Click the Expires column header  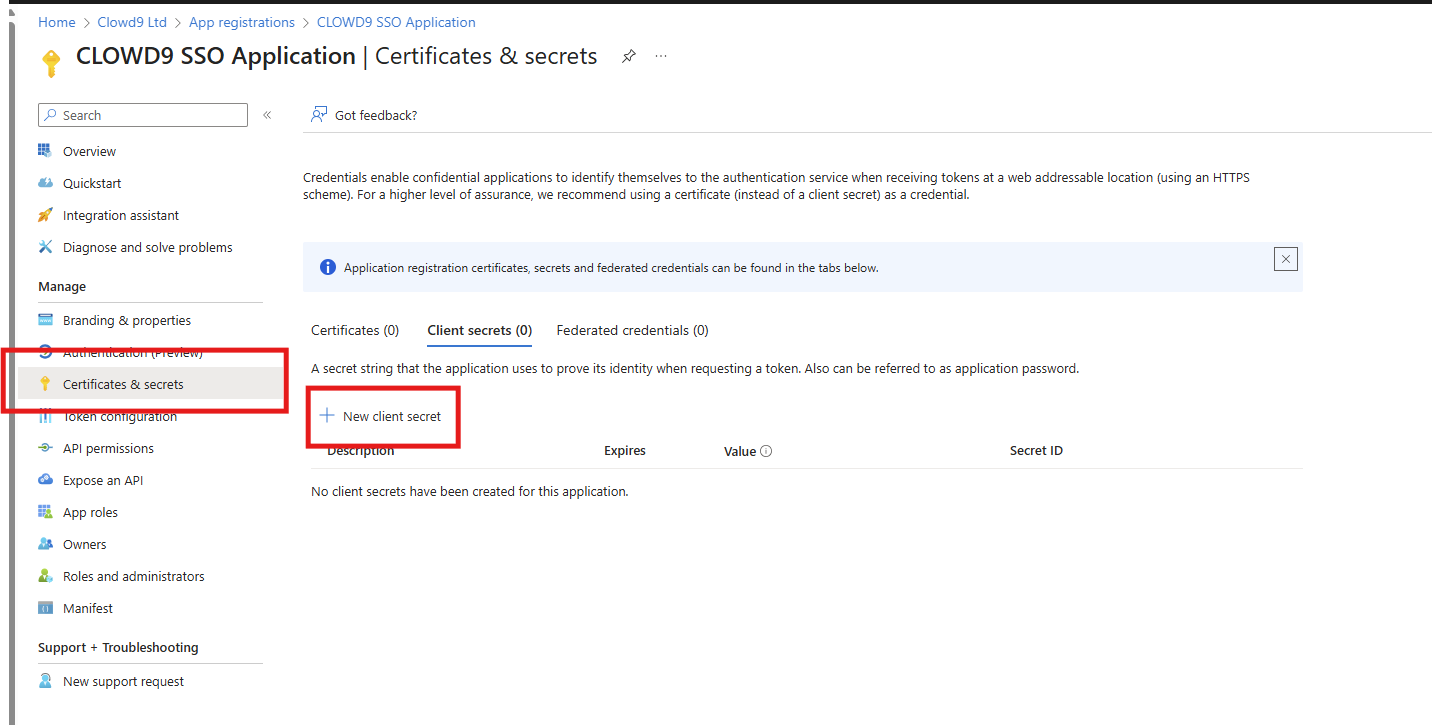[625, 451]
